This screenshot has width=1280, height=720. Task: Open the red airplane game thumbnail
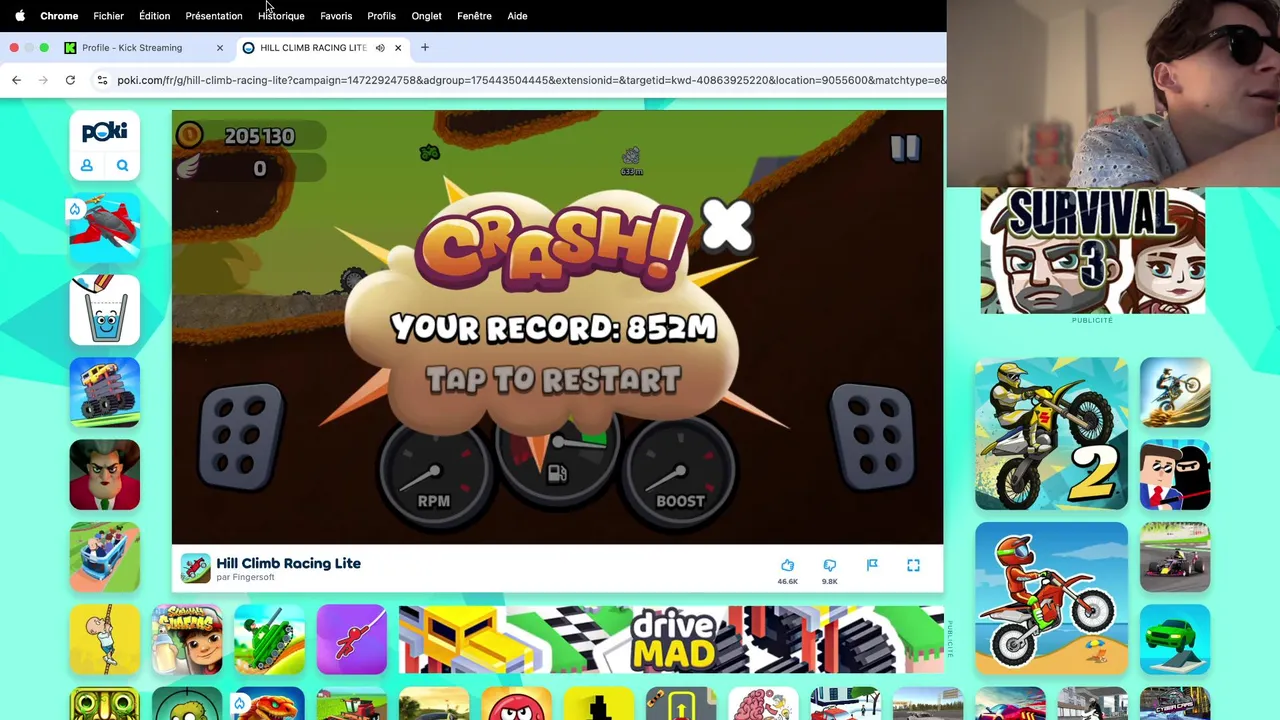105,228
